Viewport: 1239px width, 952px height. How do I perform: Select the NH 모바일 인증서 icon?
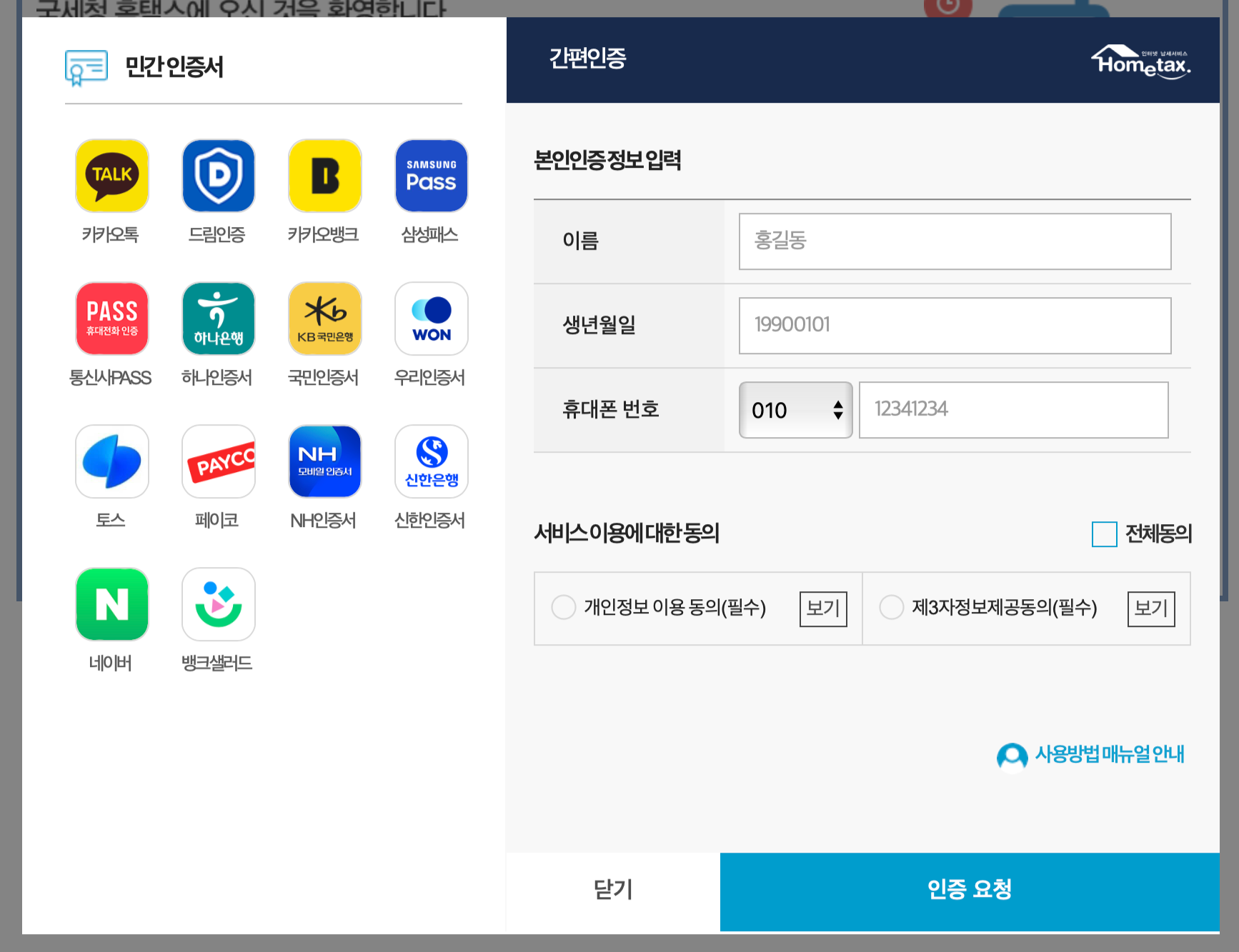click(x=325, y=461)
